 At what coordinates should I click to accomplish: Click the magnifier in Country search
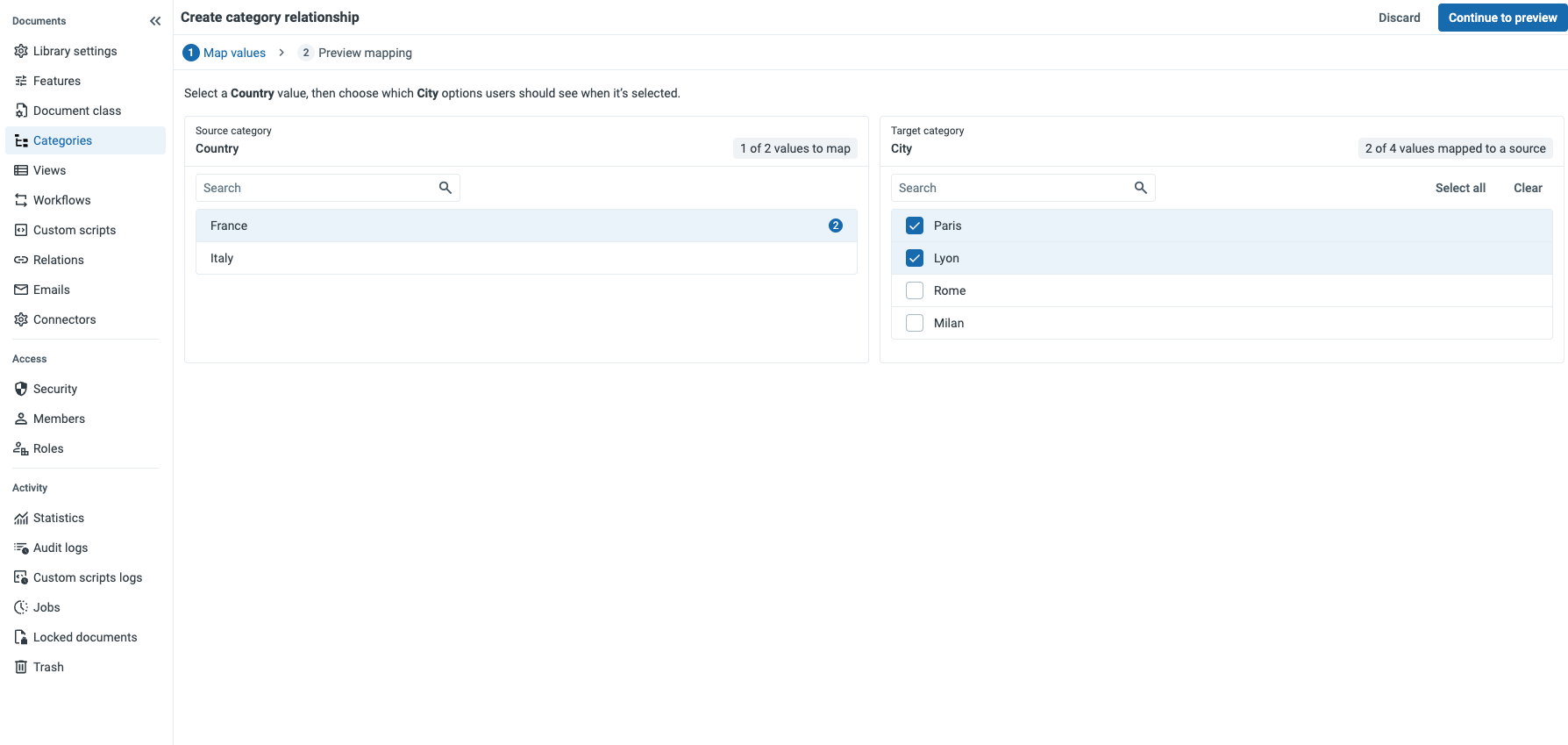point(445,188)
